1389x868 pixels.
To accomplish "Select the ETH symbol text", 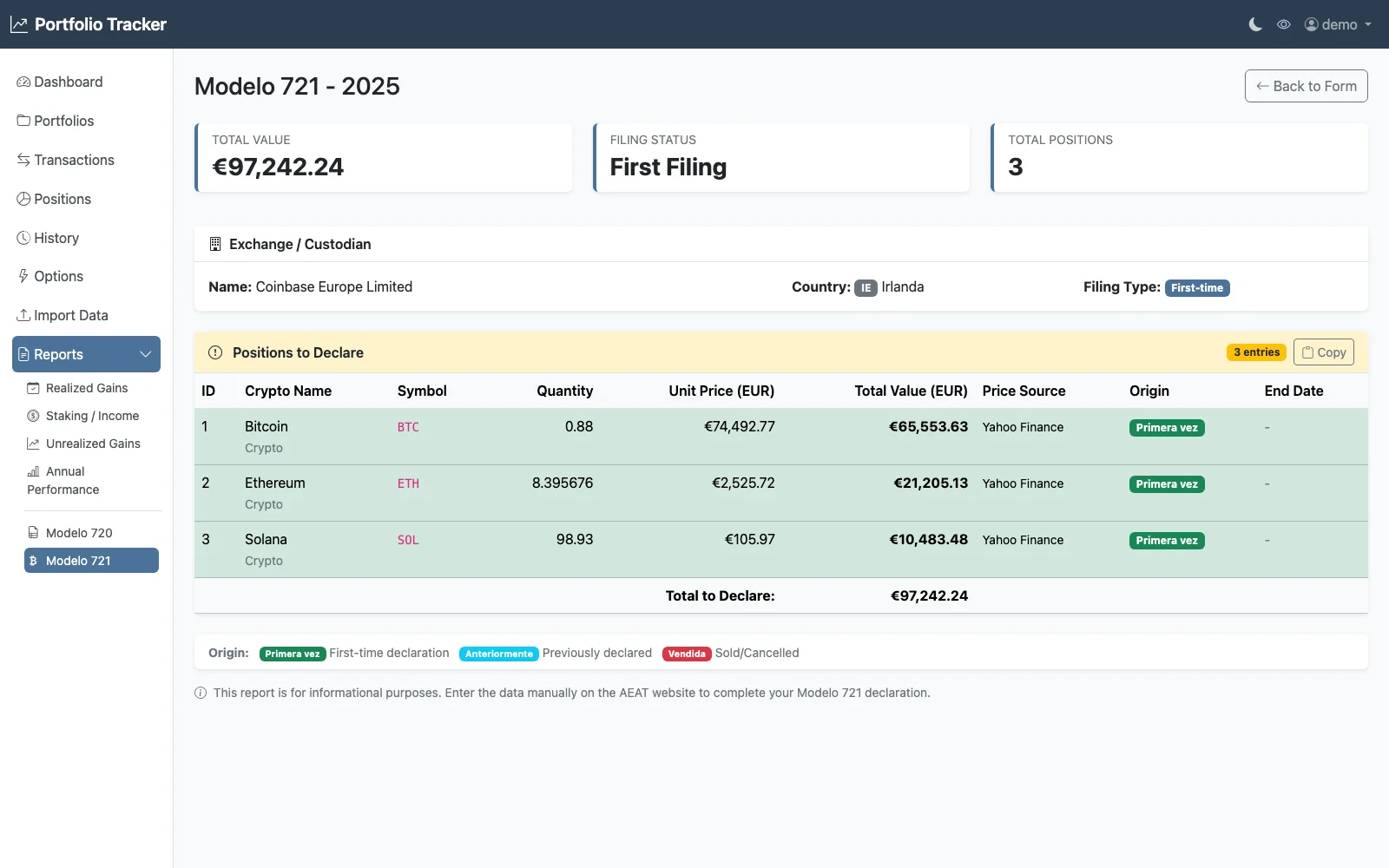I will coord(408,483).
